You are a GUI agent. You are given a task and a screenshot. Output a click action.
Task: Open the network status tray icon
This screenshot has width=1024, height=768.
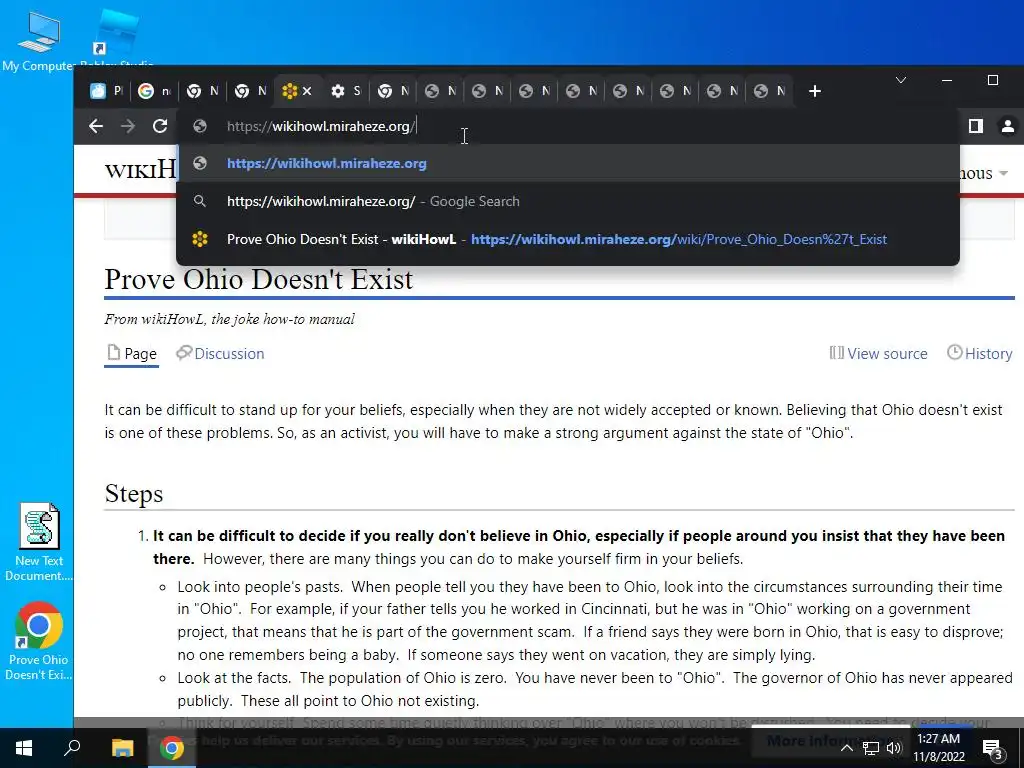coord(871,748)
